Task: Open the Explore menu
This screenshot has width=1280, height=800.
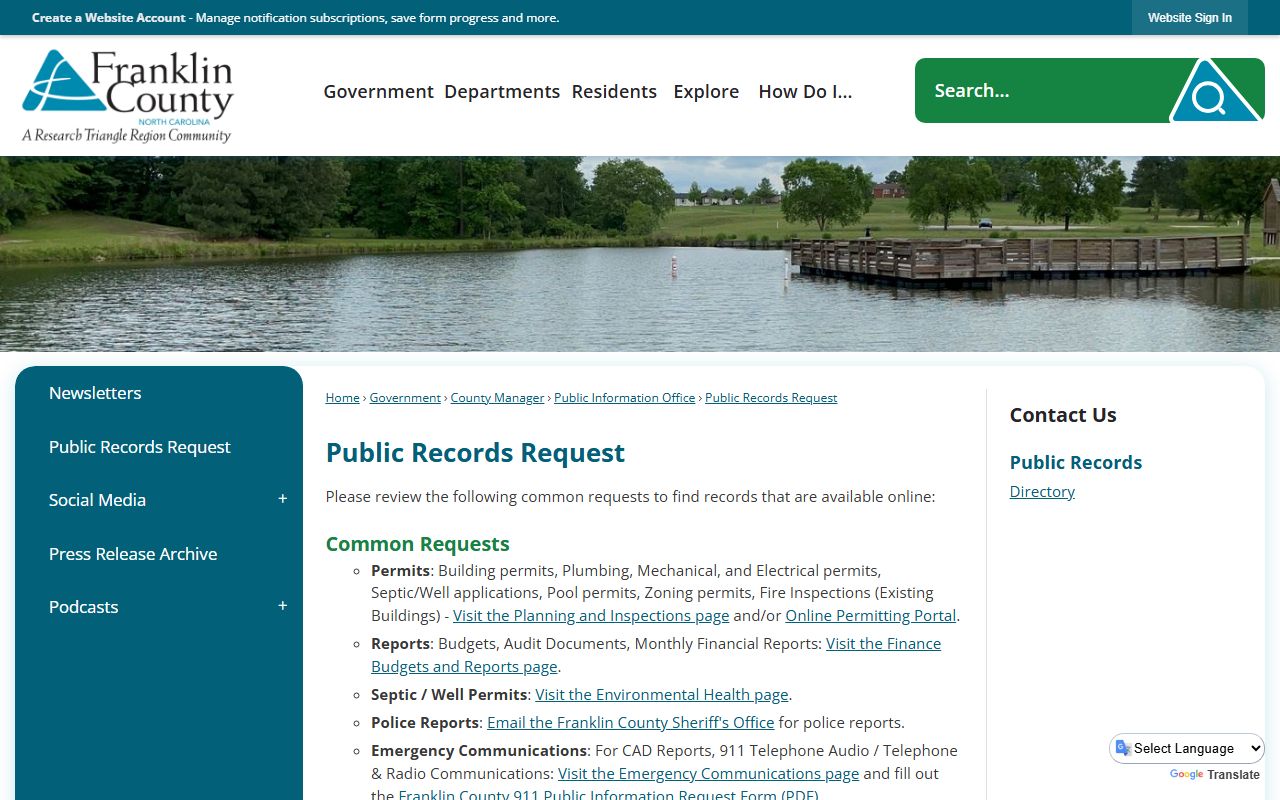Action: click(x=706, y=91)
